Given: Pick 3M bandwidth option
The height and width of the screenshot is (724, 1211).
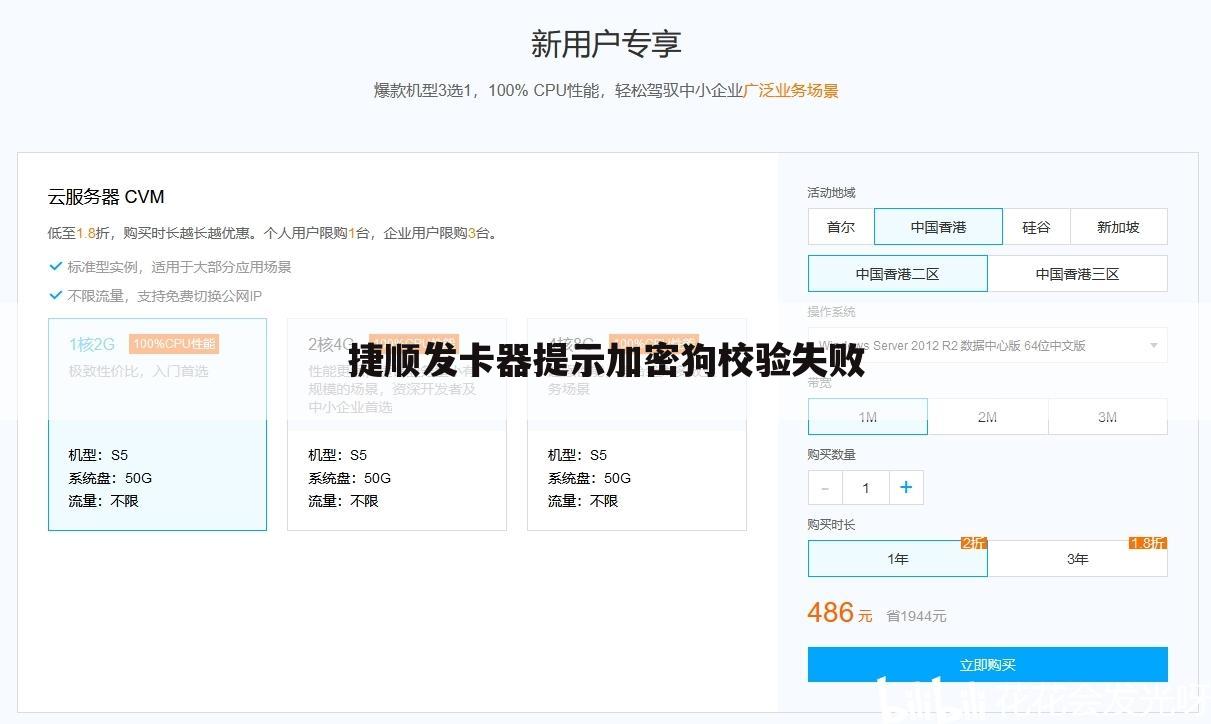Looking at the screenshot, I should pyautogui.click(x=1107, y=417).
